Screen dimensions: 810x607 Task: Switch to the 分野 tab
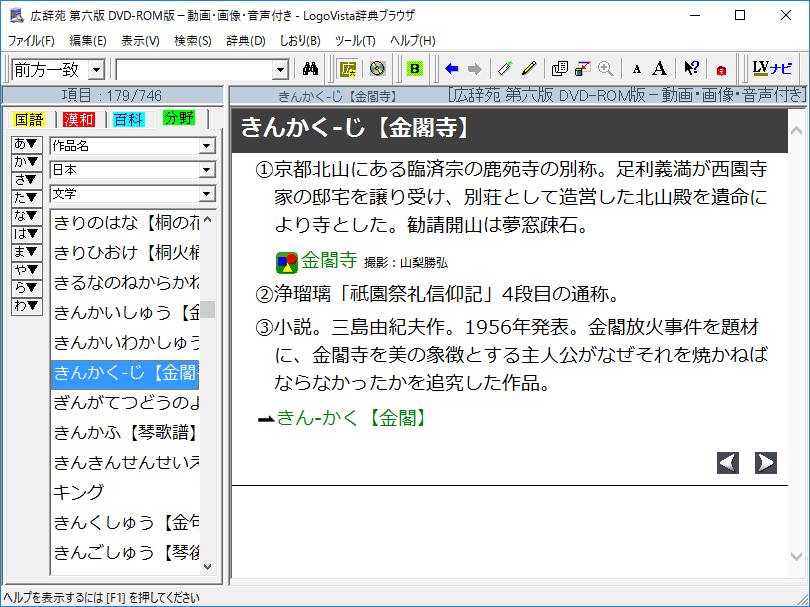click(179, 118)
